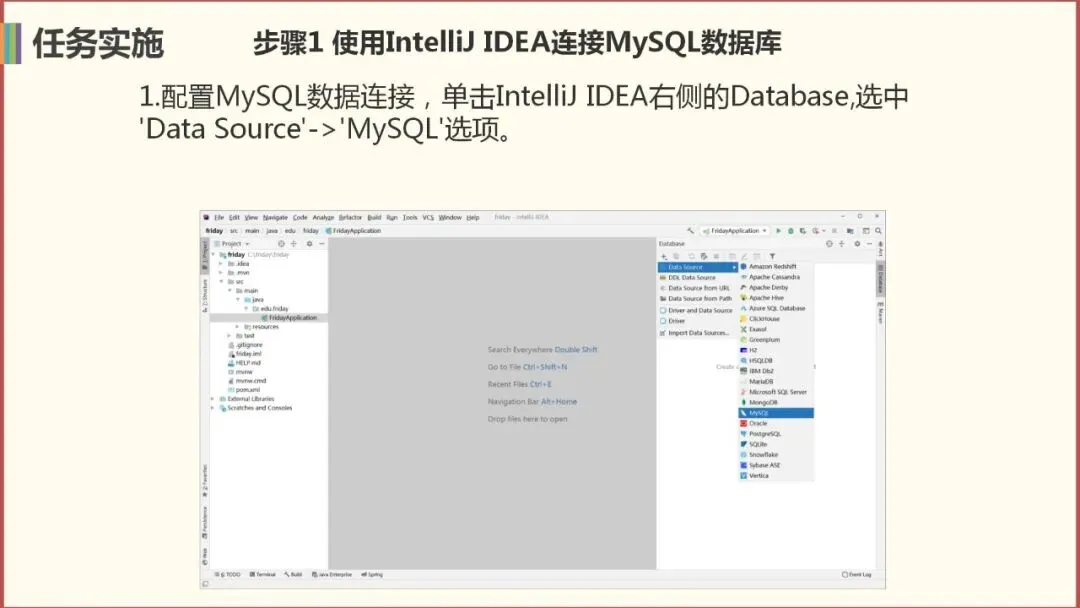Image resolution: width=1080 pixels, height=608 pixels.
Task: Open the Java Enterprise tool window tab
Action: (x=332, y=574)
